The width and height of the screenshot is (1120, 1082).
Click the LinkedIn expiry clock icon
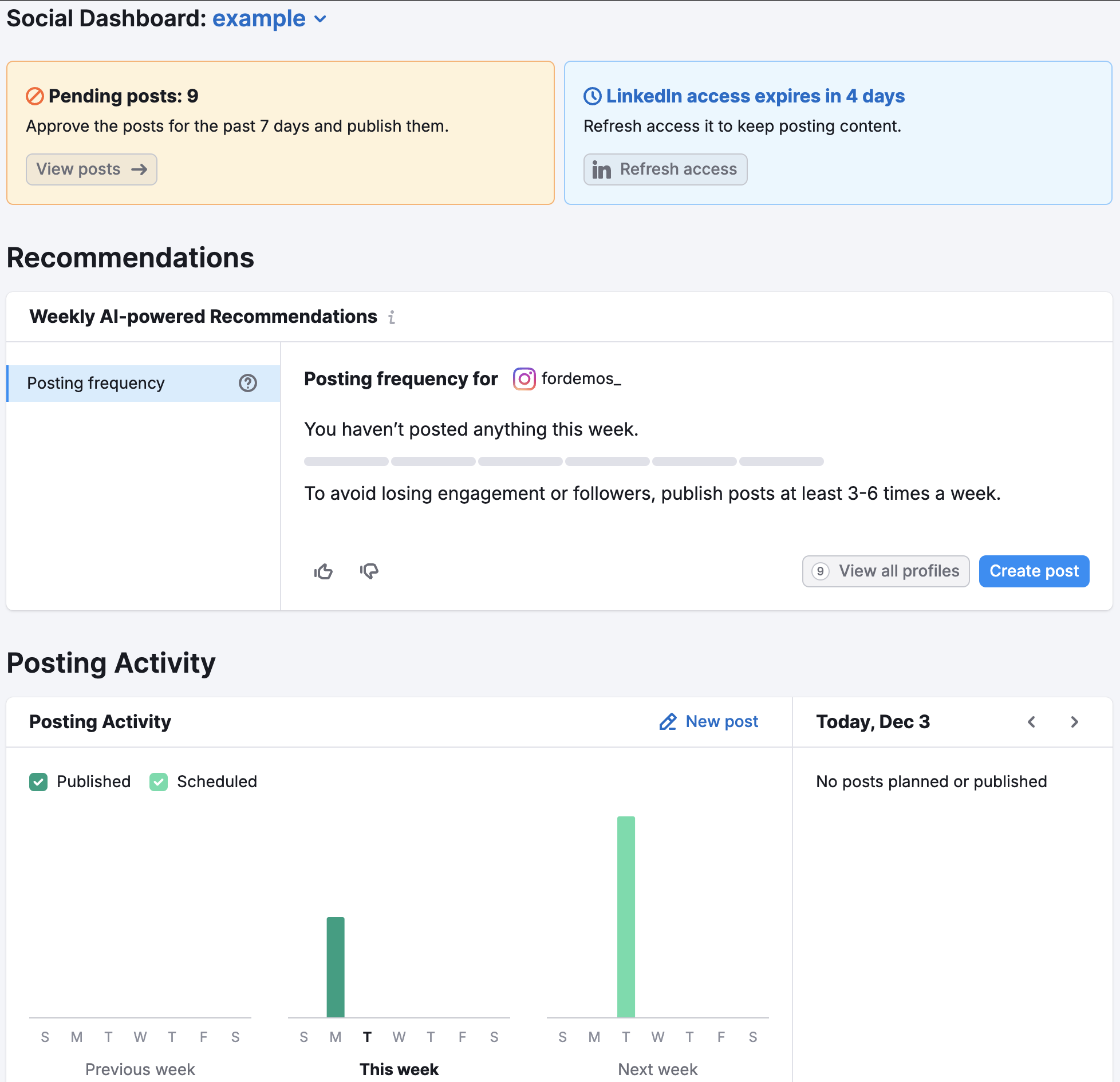click(593, 96)
